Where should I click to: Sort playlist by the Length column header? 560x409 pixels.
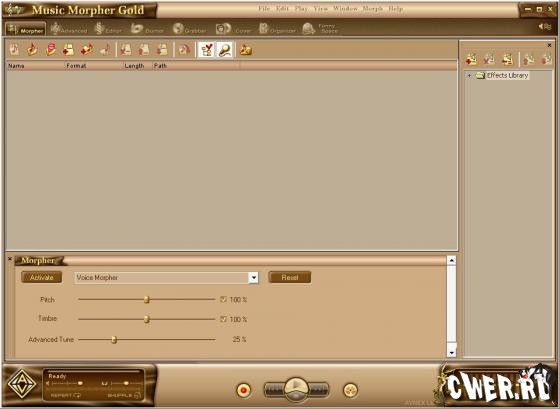tap(138, 66)
